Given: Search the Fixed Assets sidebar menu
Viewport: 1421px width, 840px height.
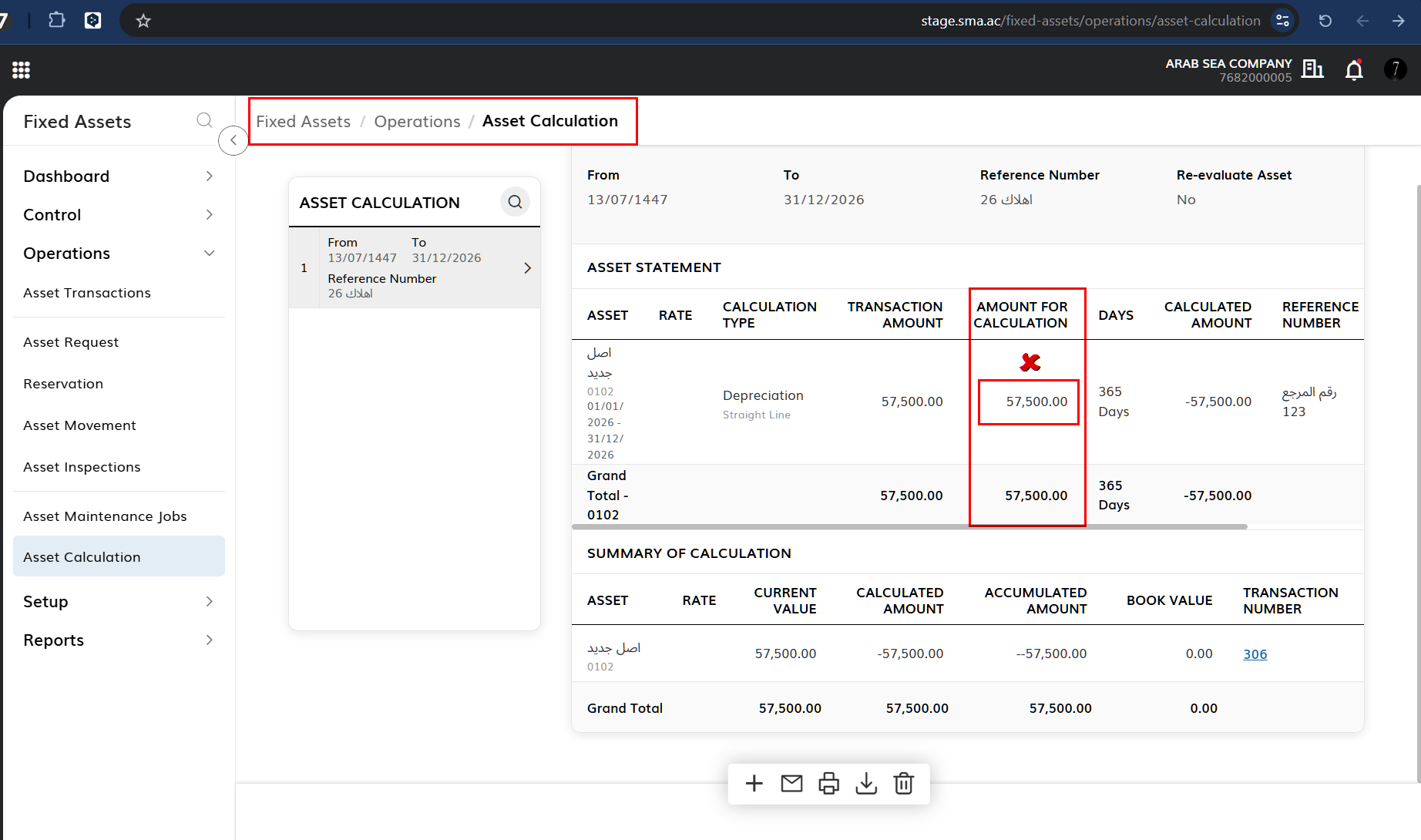Looking at the screenshot, I should click(204, 120).
